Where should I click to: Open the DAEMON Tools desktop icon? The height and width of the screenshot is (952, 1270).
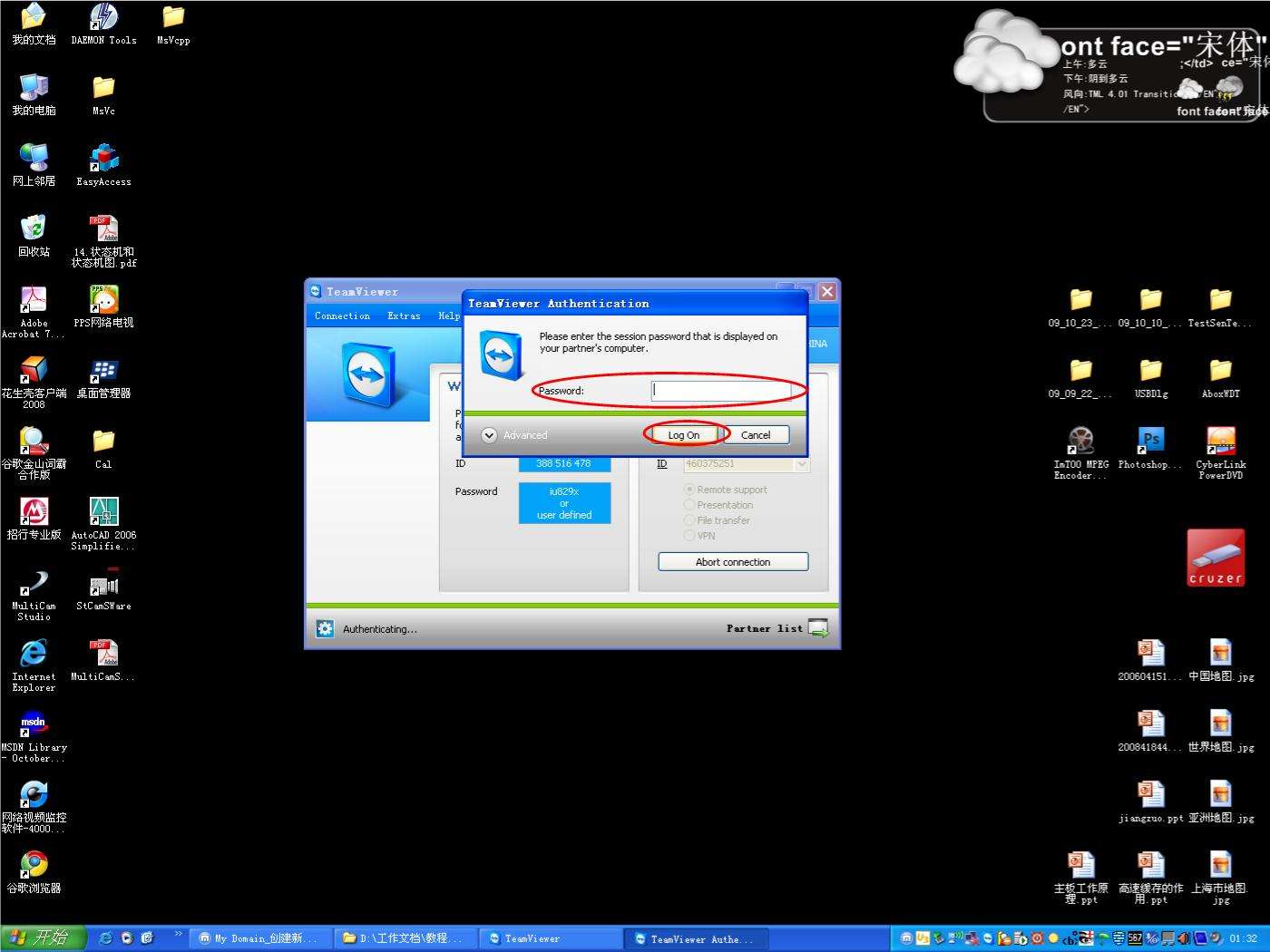click(103, 18)
